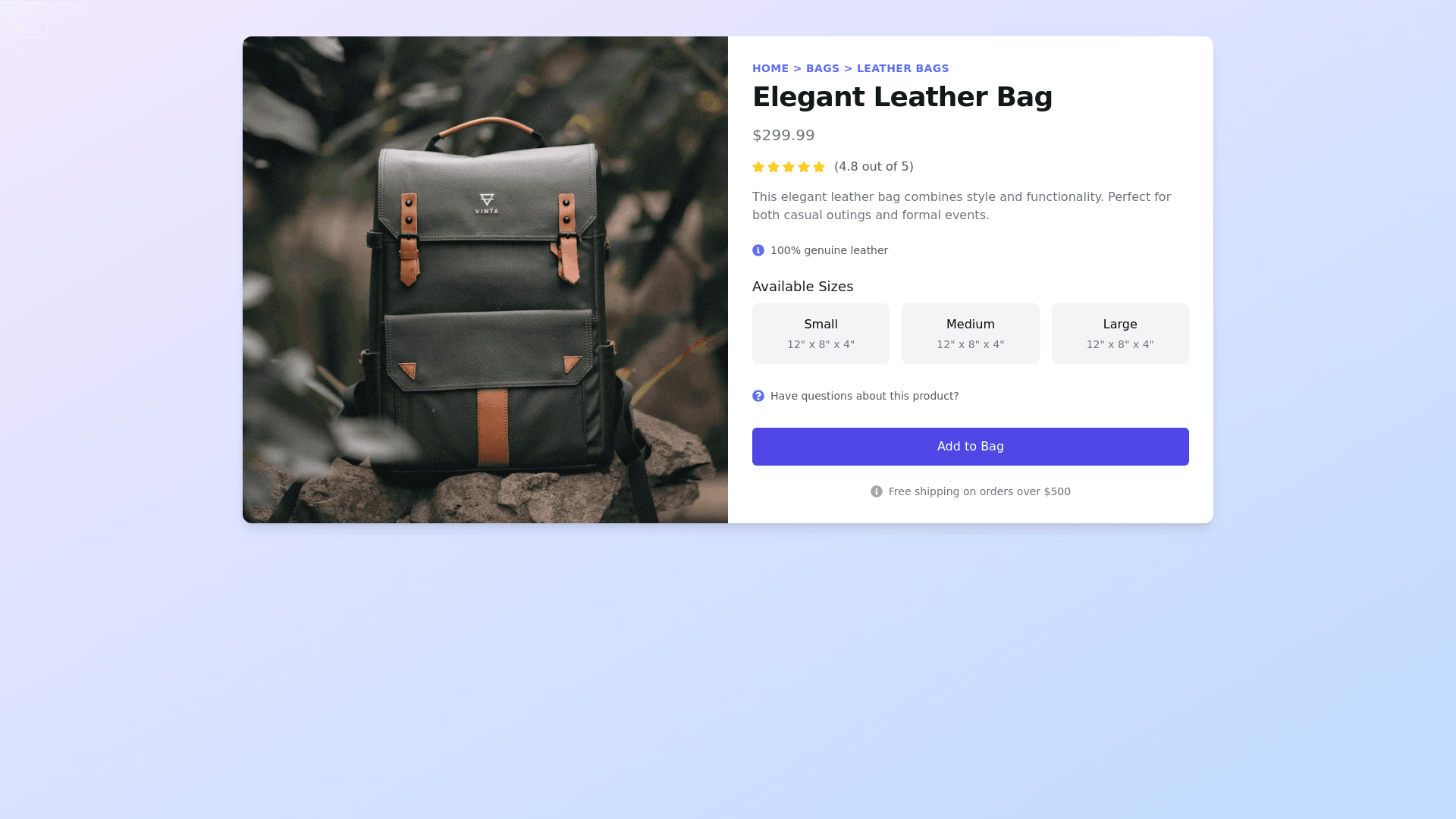The width and height of the screenshot is (1456, 819).
Task: Click the fifth rating star
Action: (x=819, y=167)
